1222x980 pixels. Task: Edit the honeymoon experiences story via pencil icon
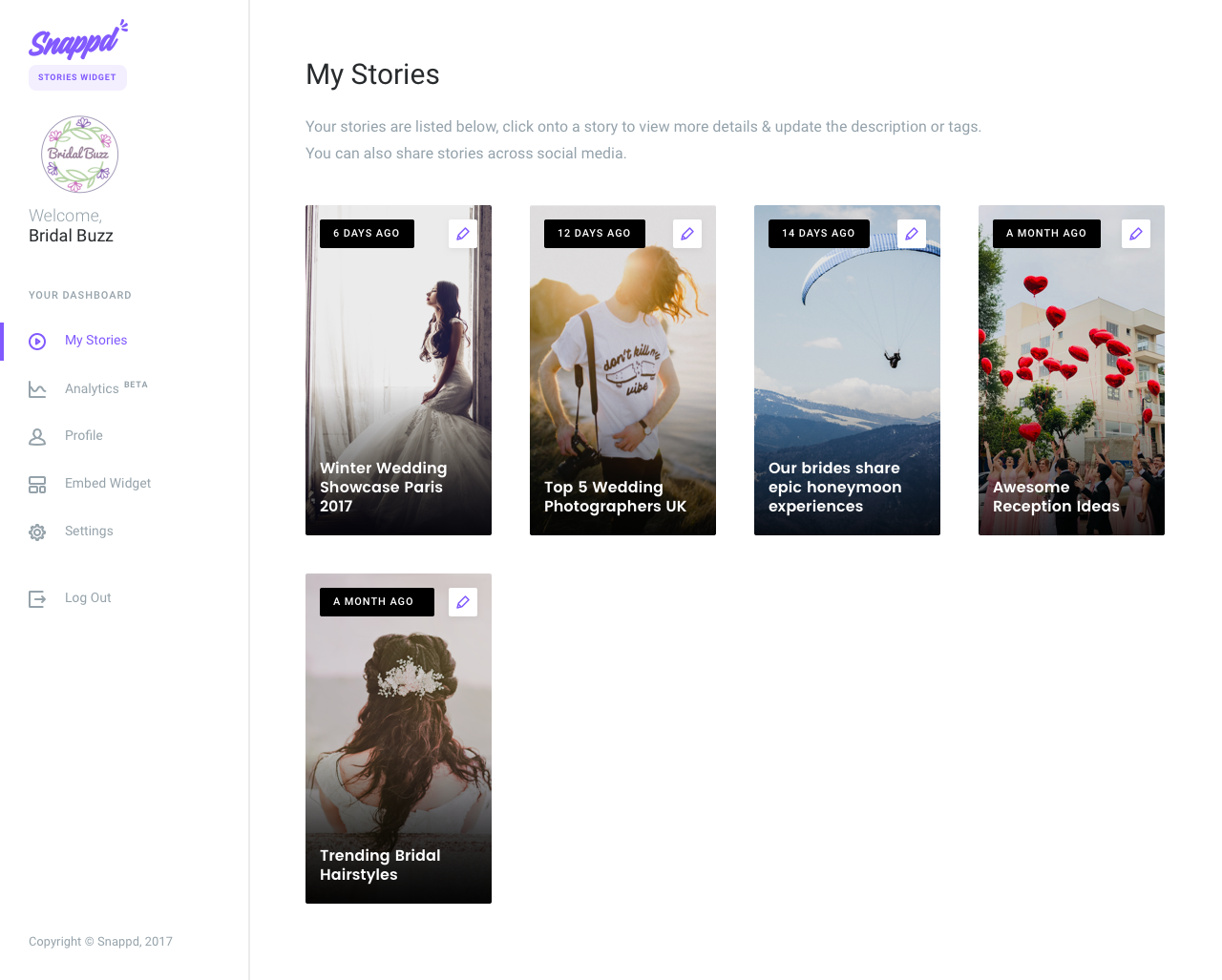(911, 233)
